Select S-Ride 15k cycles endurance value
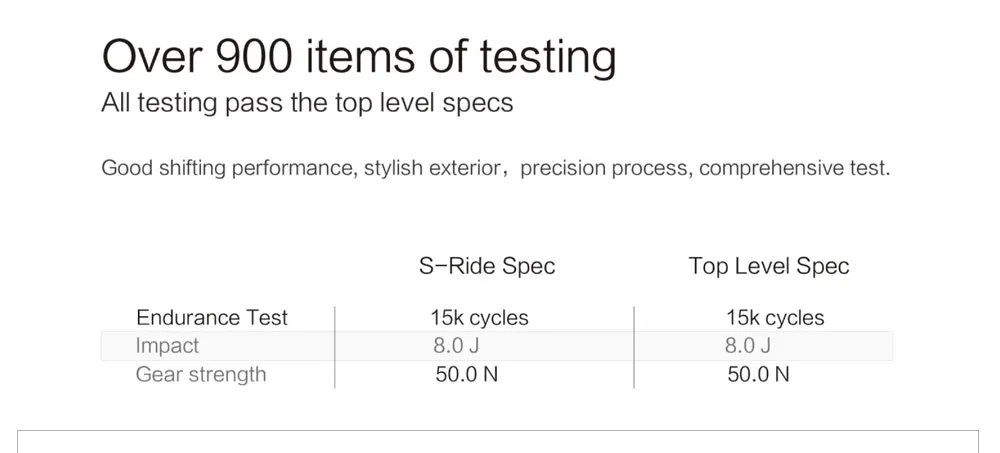Screen dimensions: 1000x453 480,317
